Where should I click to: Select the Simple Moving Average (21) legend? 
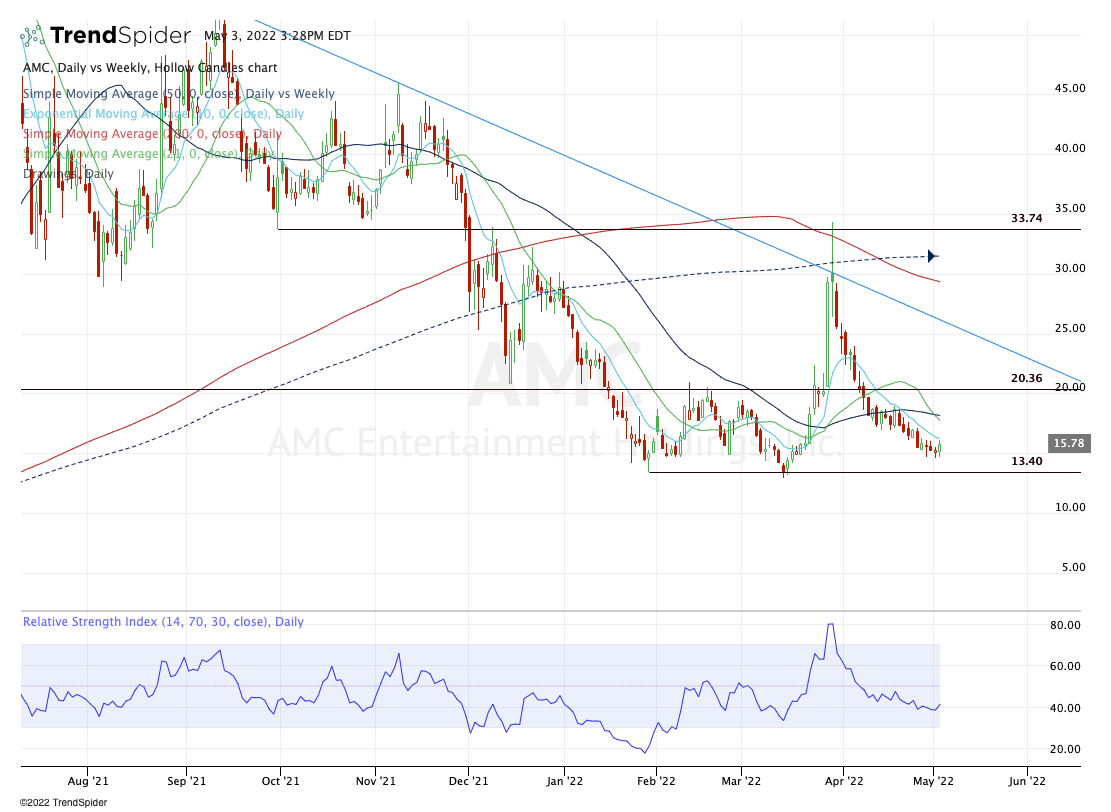click(x=149, y=153)
